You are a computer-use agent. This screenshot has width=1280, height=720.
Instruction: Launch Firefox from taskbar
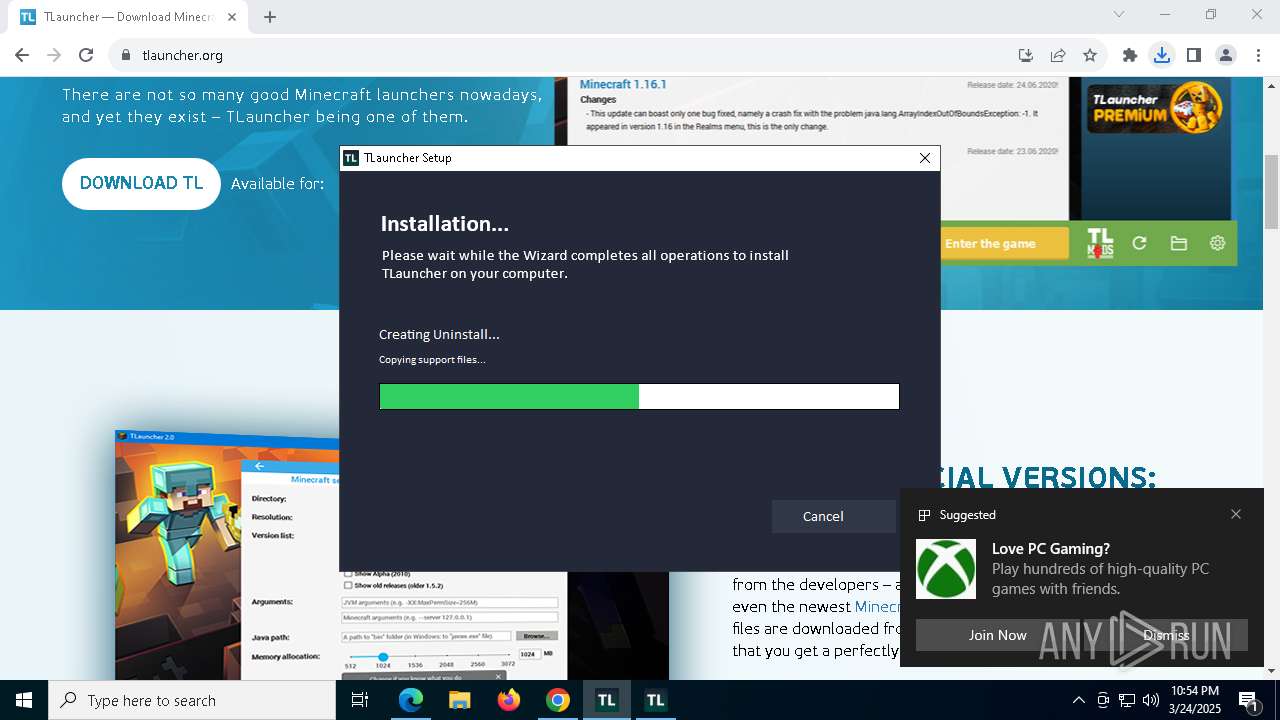click(x=509, y=700)
